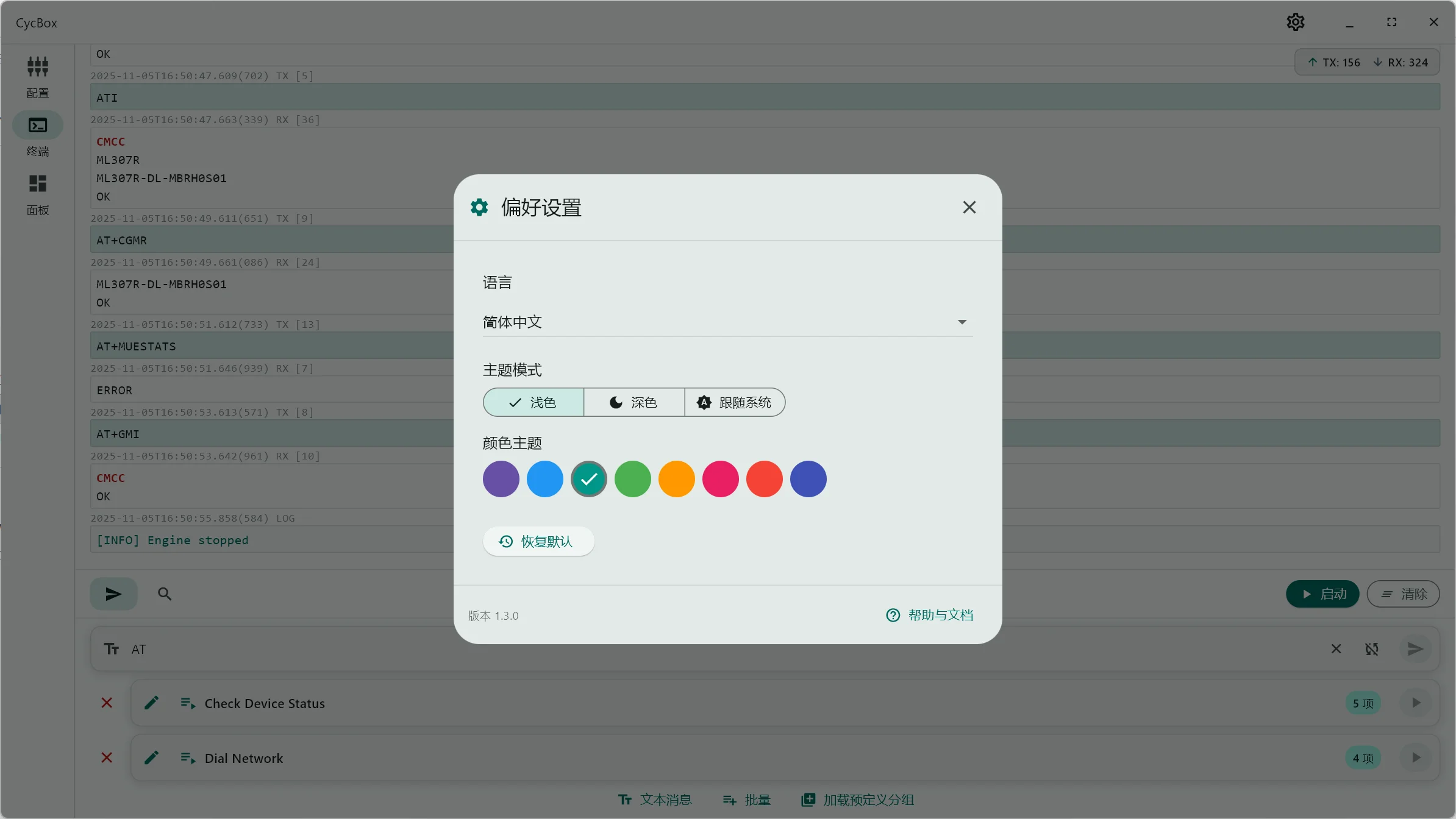Clear the AT message with its X icon

[x=1336, y=649]
